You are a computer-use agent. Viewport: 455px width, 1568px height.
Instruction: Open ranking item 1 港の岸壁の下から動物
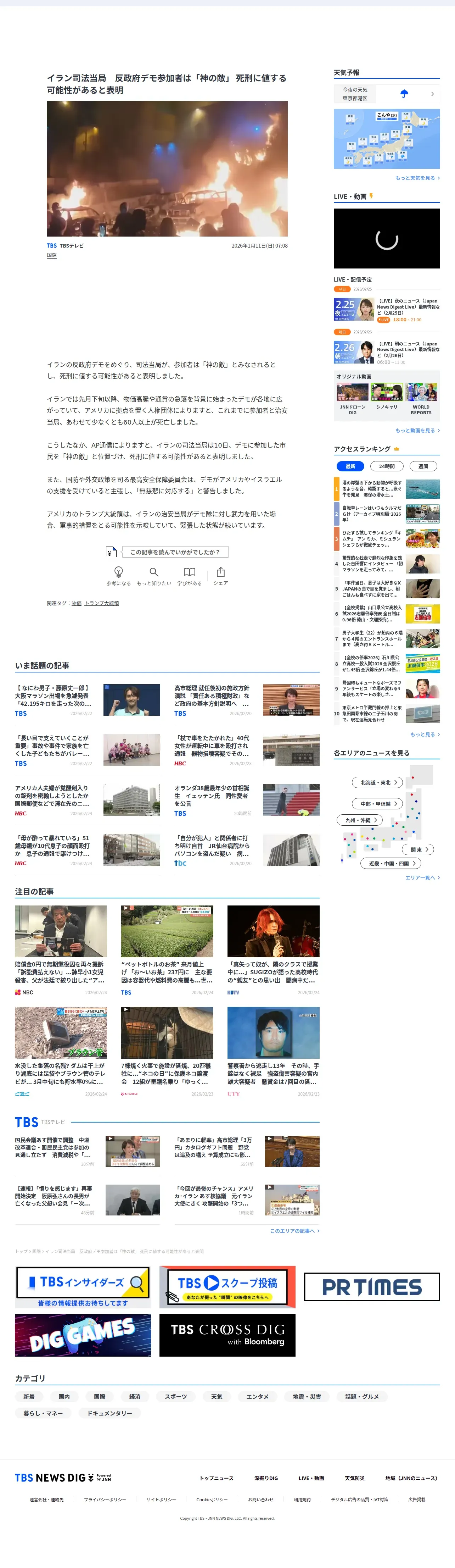pos(387,489)
